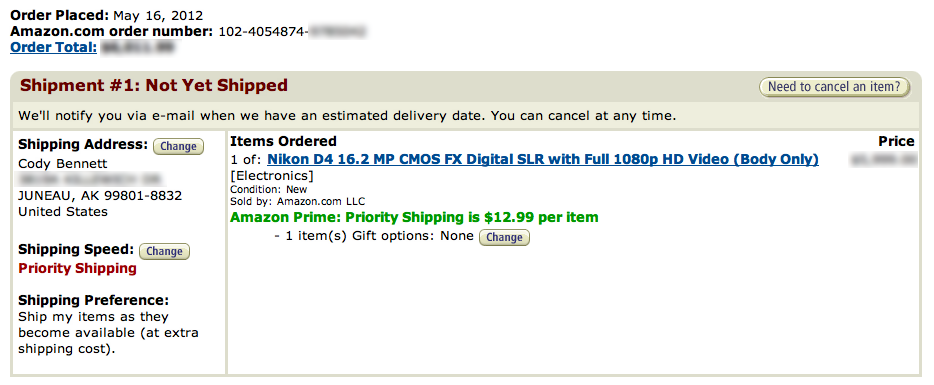Viewport: 934px width, 385px height.
Task: Click the green Amazon Prime shipping notice
Action: [414, 217]
